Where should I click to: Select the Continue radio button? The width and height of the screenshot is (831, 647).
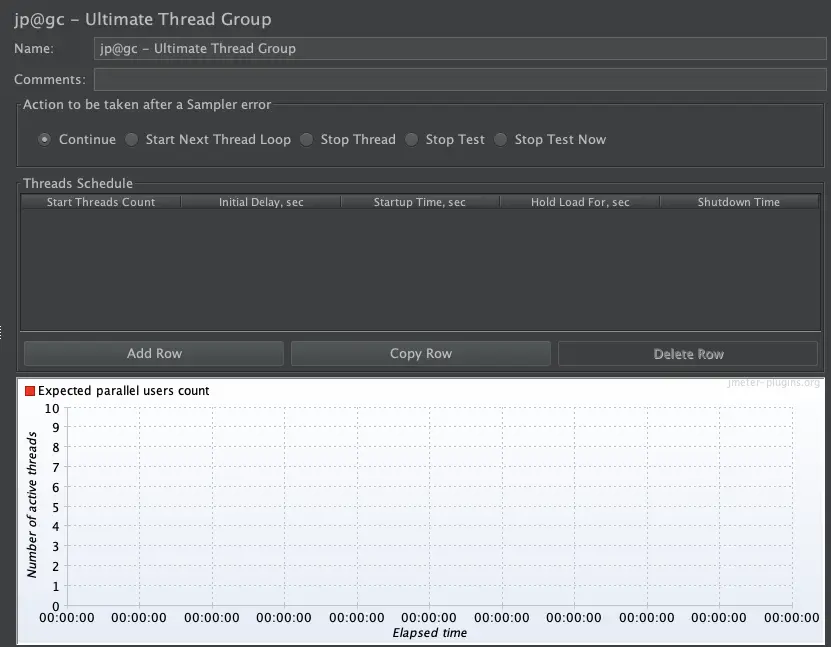pos(45,139)
